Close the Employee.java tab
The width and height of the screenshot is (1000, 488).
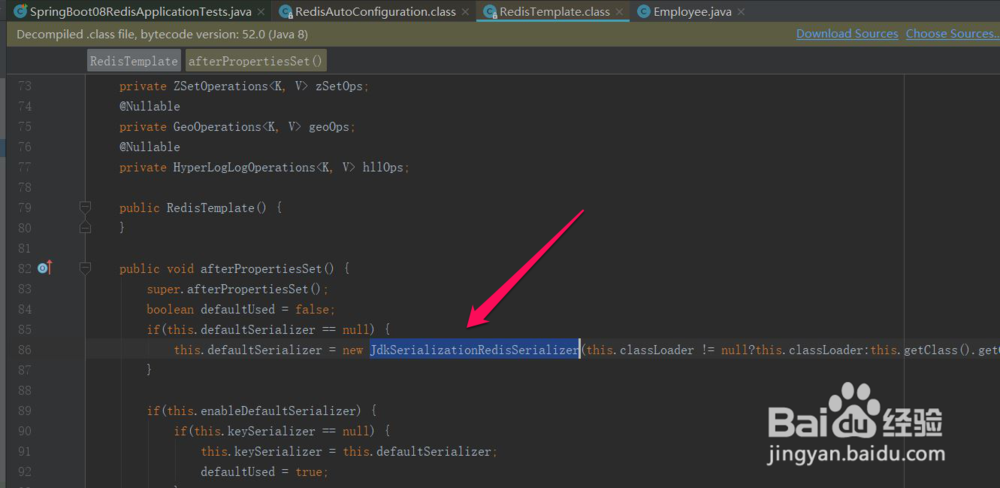click(x=740, y=12)
